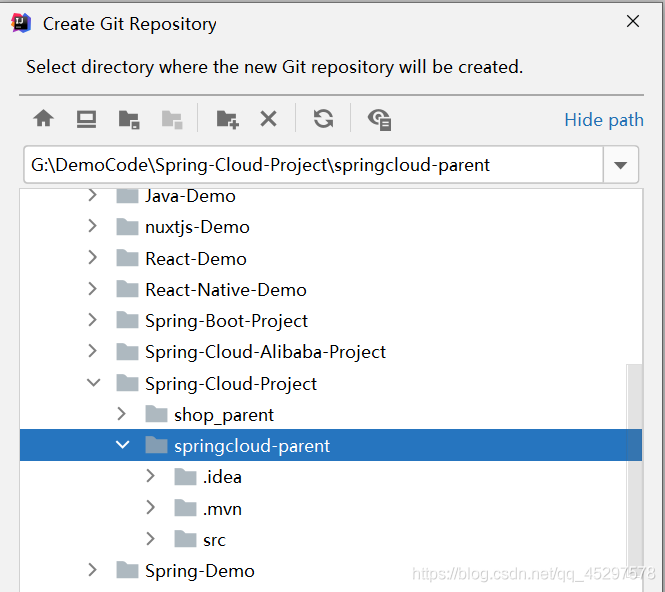Click the Delete (X) toolbar icon
665x592 pixels.
tap(268, 119)
